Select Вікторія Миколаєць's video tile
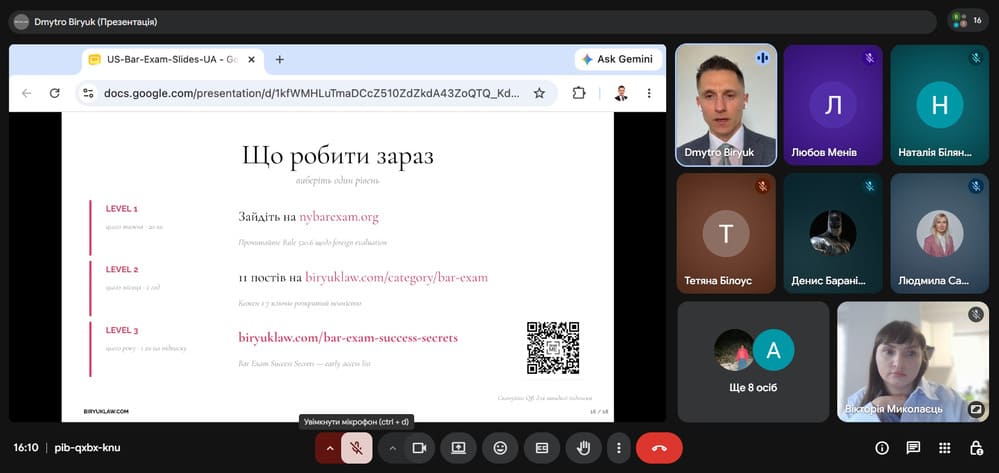This screenshot has width=999, height=473. [913, 361]
